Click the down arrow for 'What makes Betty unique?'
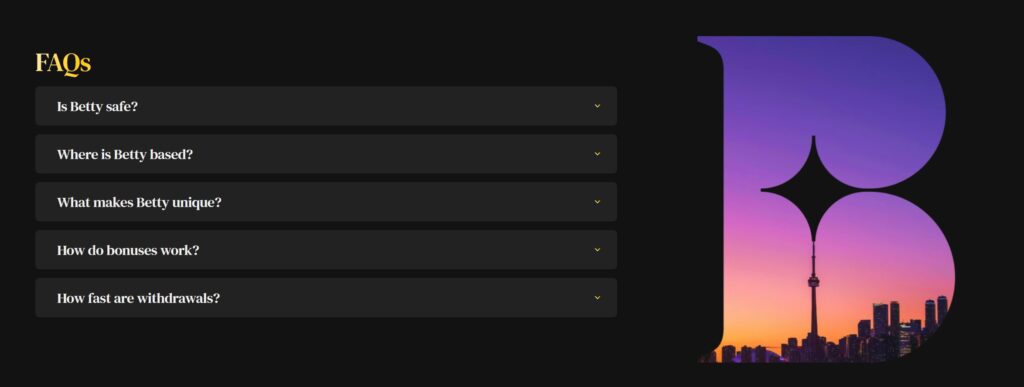 pos(597,202)
